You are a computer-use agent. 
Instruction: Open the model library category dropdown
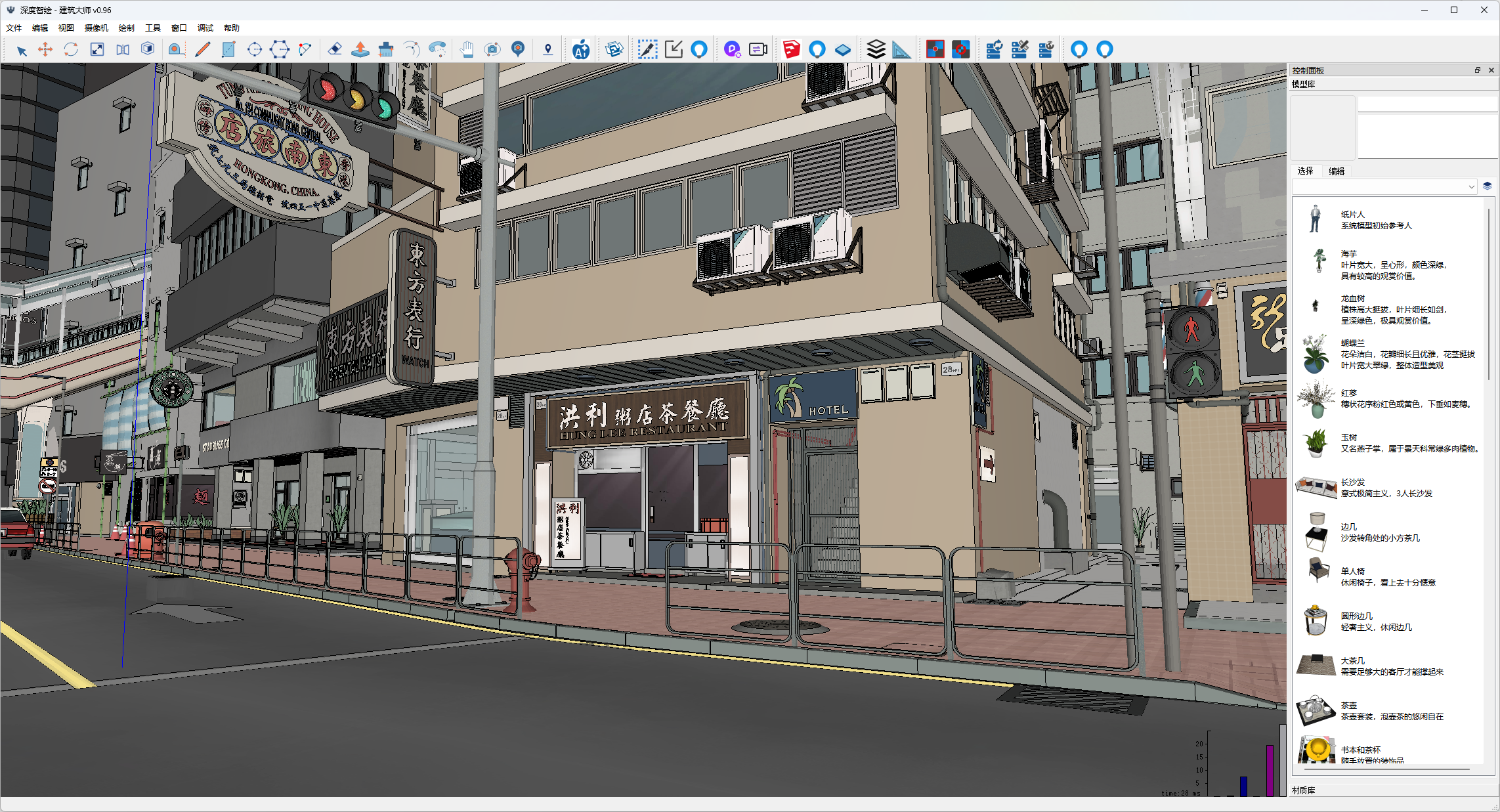[x=1384, y=187]
